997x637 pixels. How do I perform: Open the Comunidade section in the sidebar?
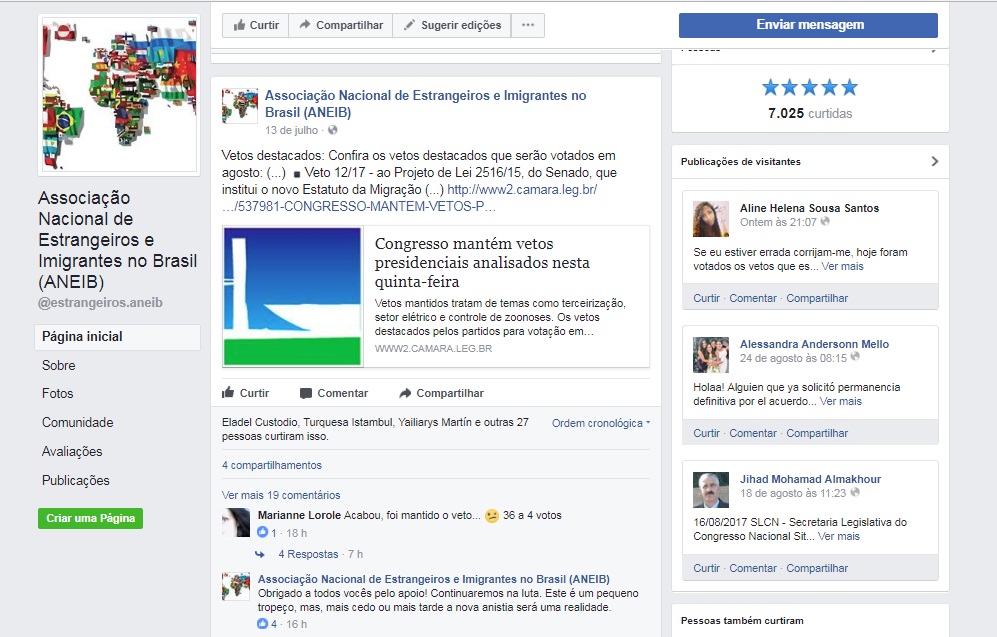pos(78,423)
